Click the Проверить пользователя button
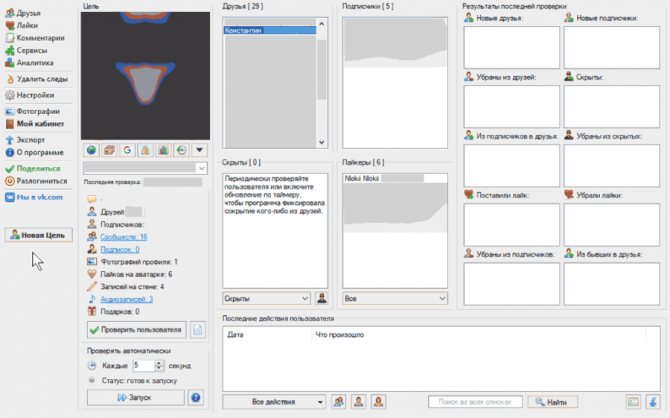Image resolution: width=670 pixels, height=418 pixels. tap(137, 330)
